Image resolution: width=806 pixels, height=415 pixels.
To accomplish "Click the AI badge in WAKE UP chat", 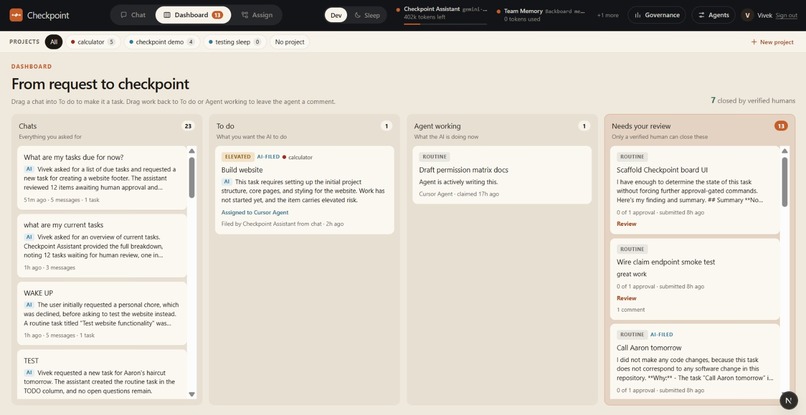I will point(29,304).
